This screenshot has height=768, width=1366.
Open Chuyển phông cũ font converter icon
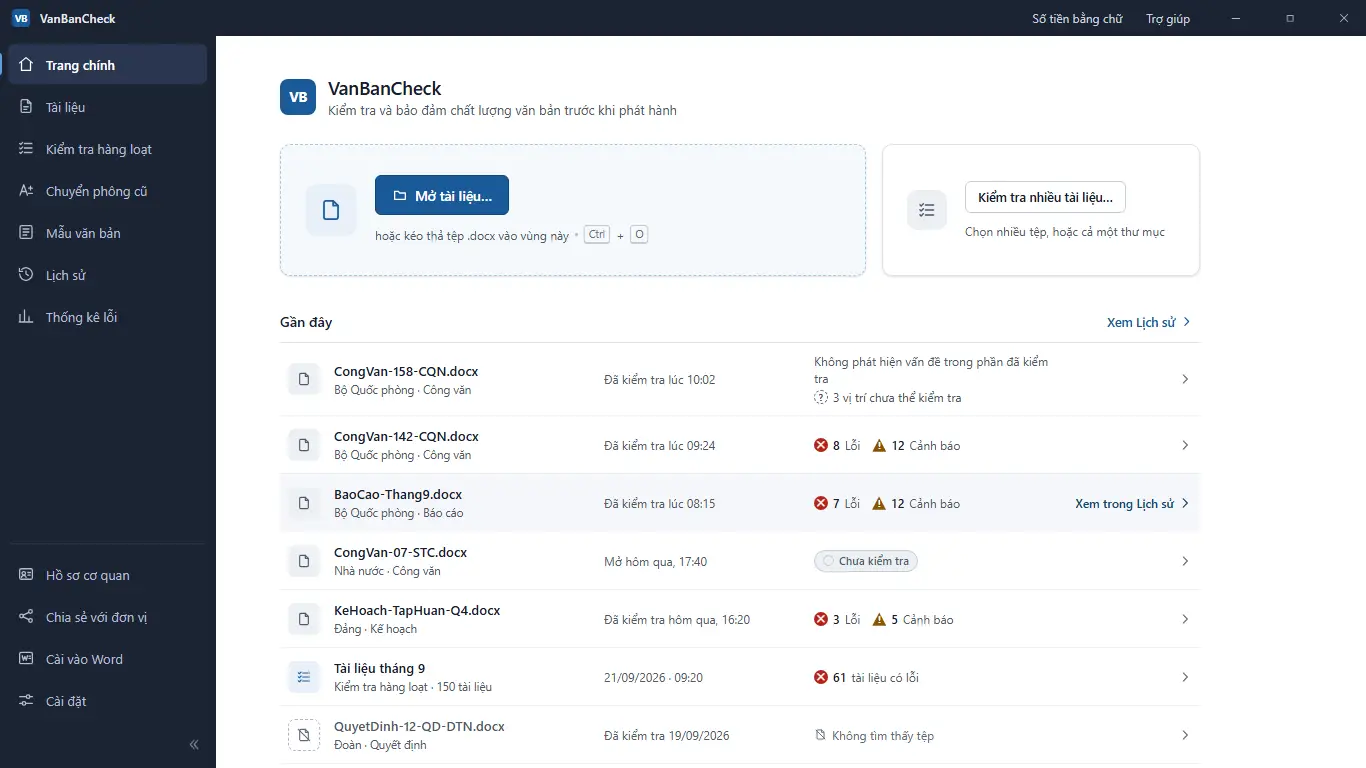coord(26,191)
